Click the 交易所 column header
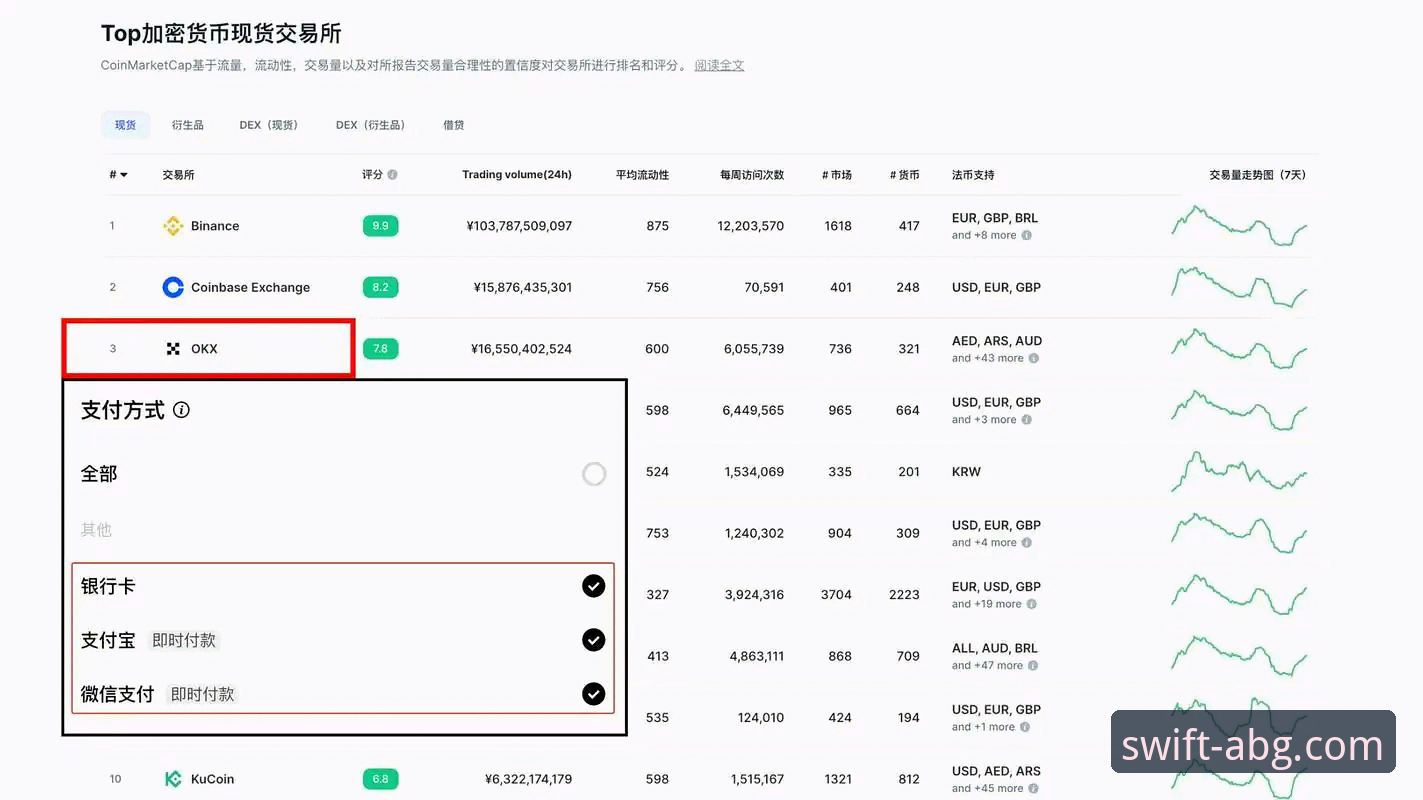1423x800 pixels. pyautogui.click(x=178, y=175)
